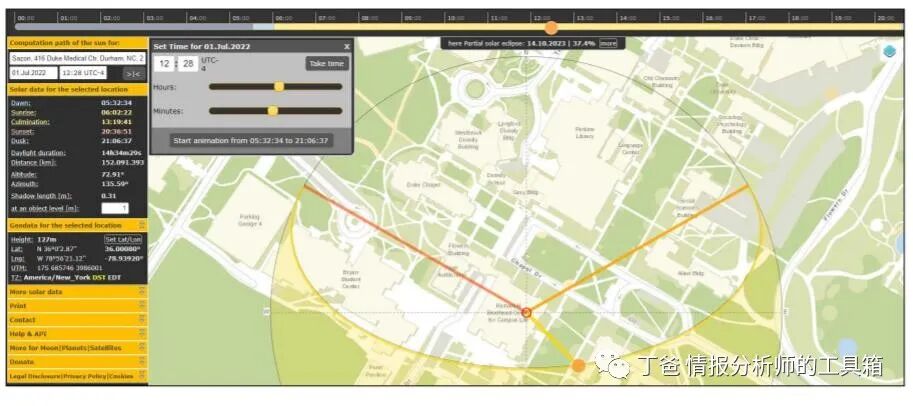
Task: Select the longitude value -78.93920°
Action: [x=124, y=258]
